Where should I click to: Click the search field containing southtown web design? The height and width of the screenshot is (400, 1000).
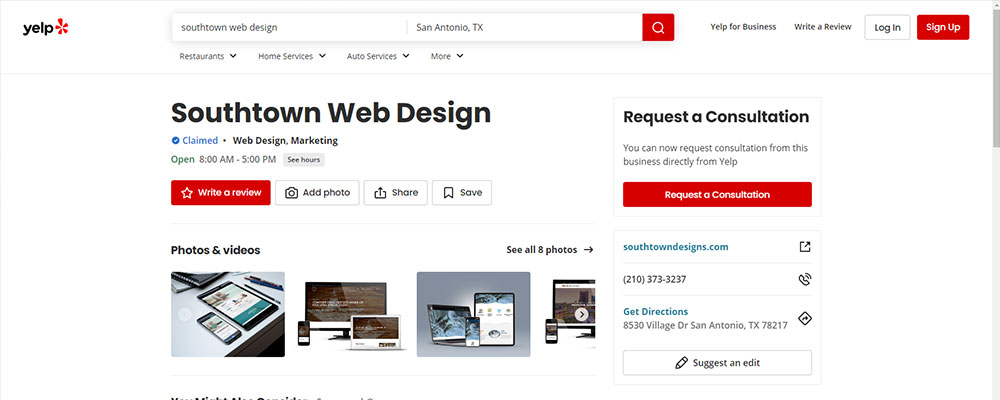click(x=289, y=27)
